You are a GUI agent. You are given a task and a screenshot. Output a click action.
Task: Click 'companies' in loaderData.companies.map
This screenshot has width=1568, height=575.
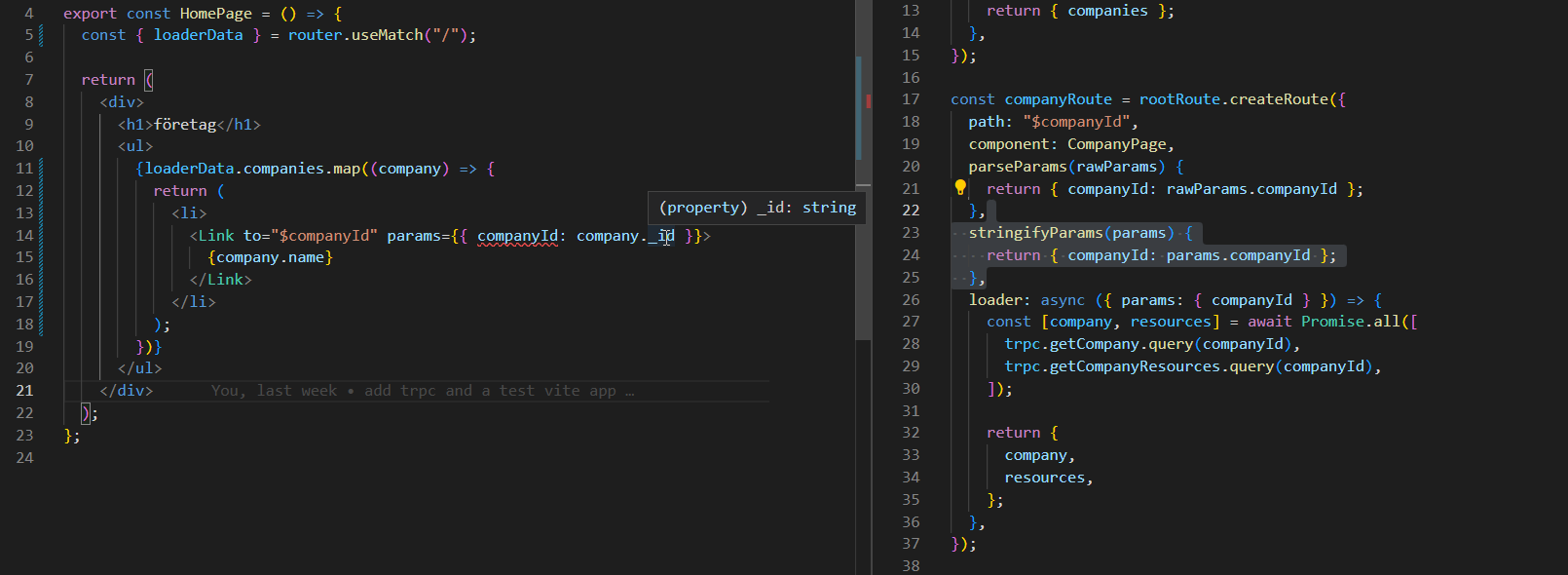click(x=283, y=169)
